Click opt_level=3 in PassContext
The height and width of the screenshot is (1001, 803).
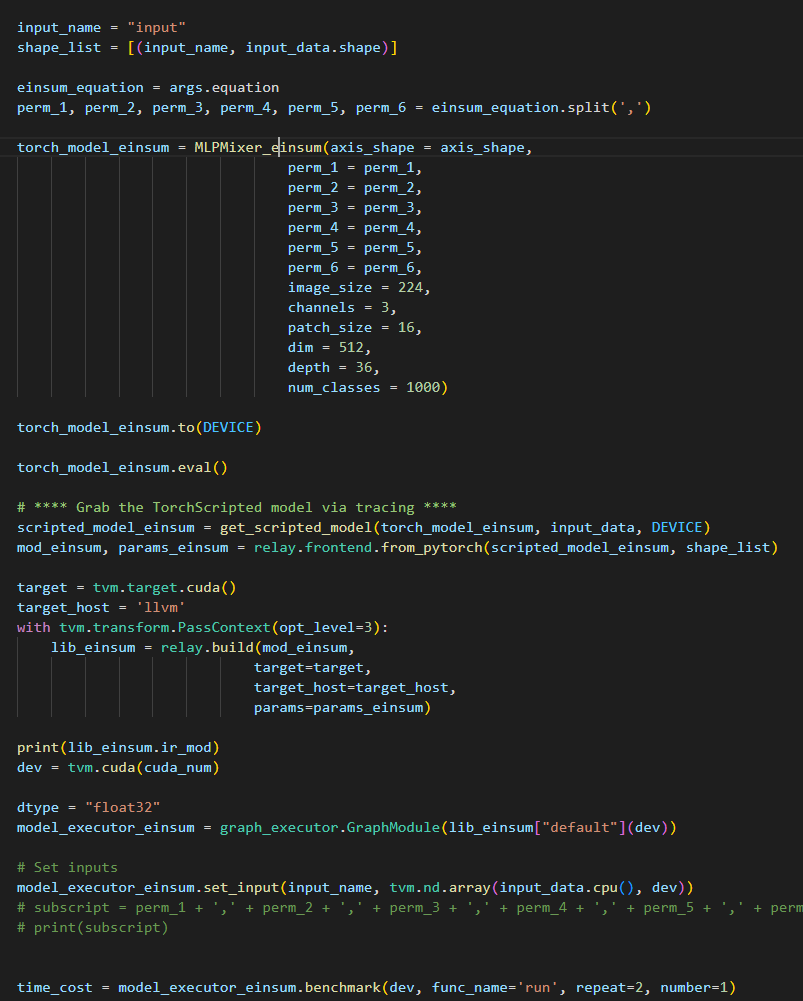[x=326, y=628]
